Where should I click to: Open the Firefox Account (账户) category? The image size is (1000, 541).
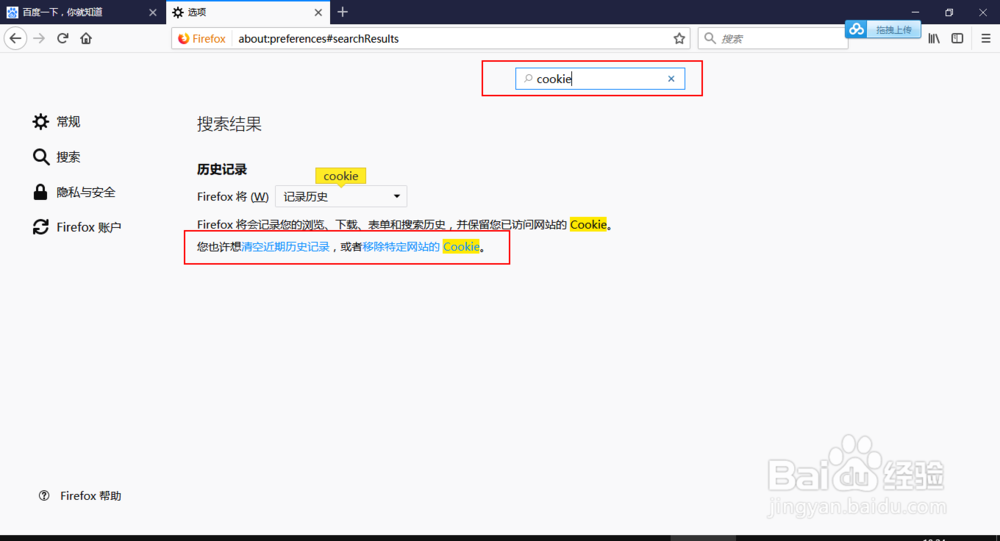point(77,227)
